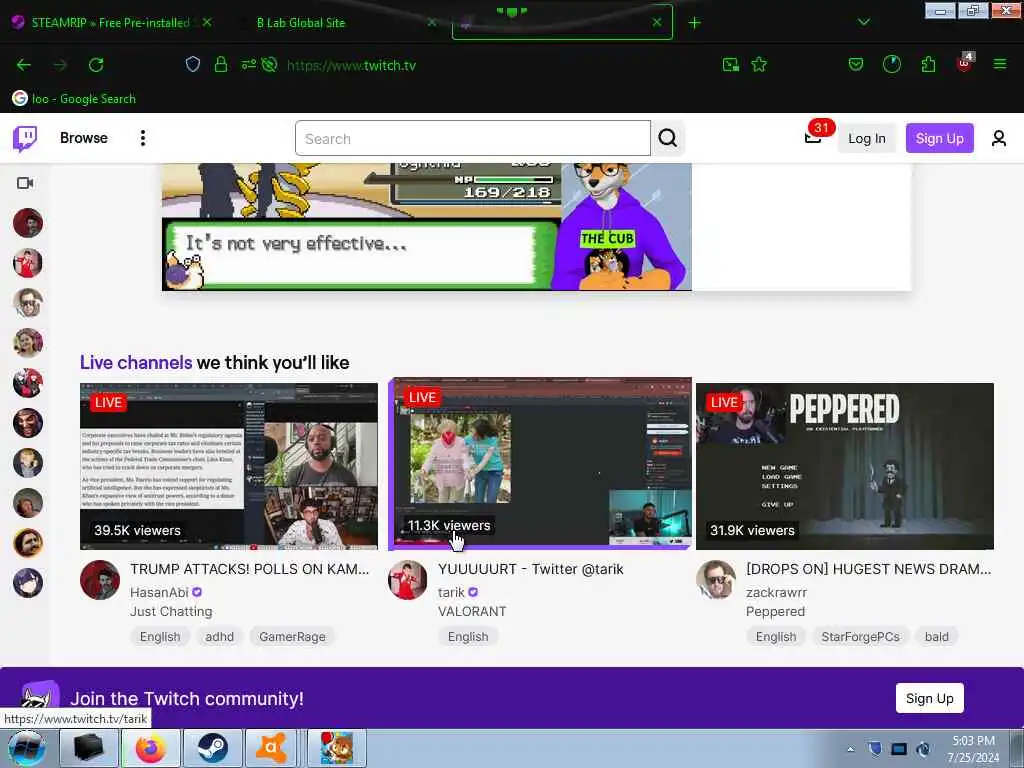Click the camera icon in the left sidebar

[25, 183]
